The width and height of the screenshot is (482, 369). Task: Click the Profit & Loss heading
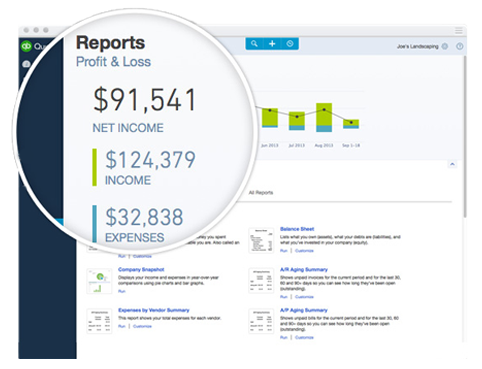click(113, 62)
